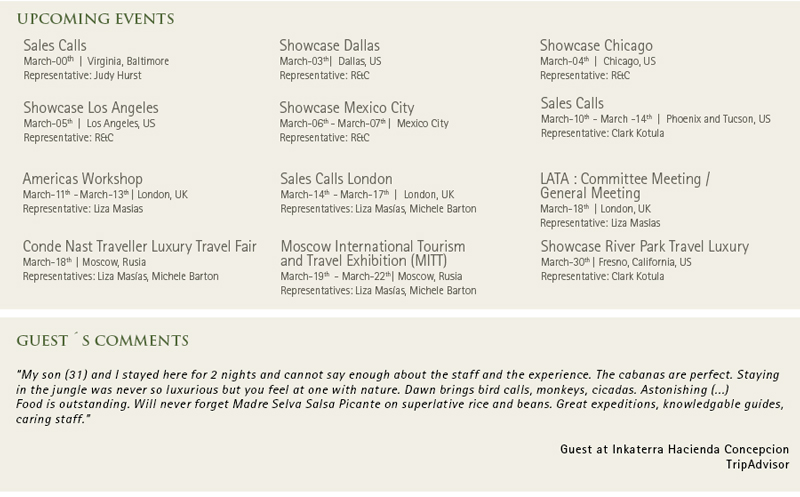
Task: Click March-30th Fresno, California date line
Action: coord(616,262)
